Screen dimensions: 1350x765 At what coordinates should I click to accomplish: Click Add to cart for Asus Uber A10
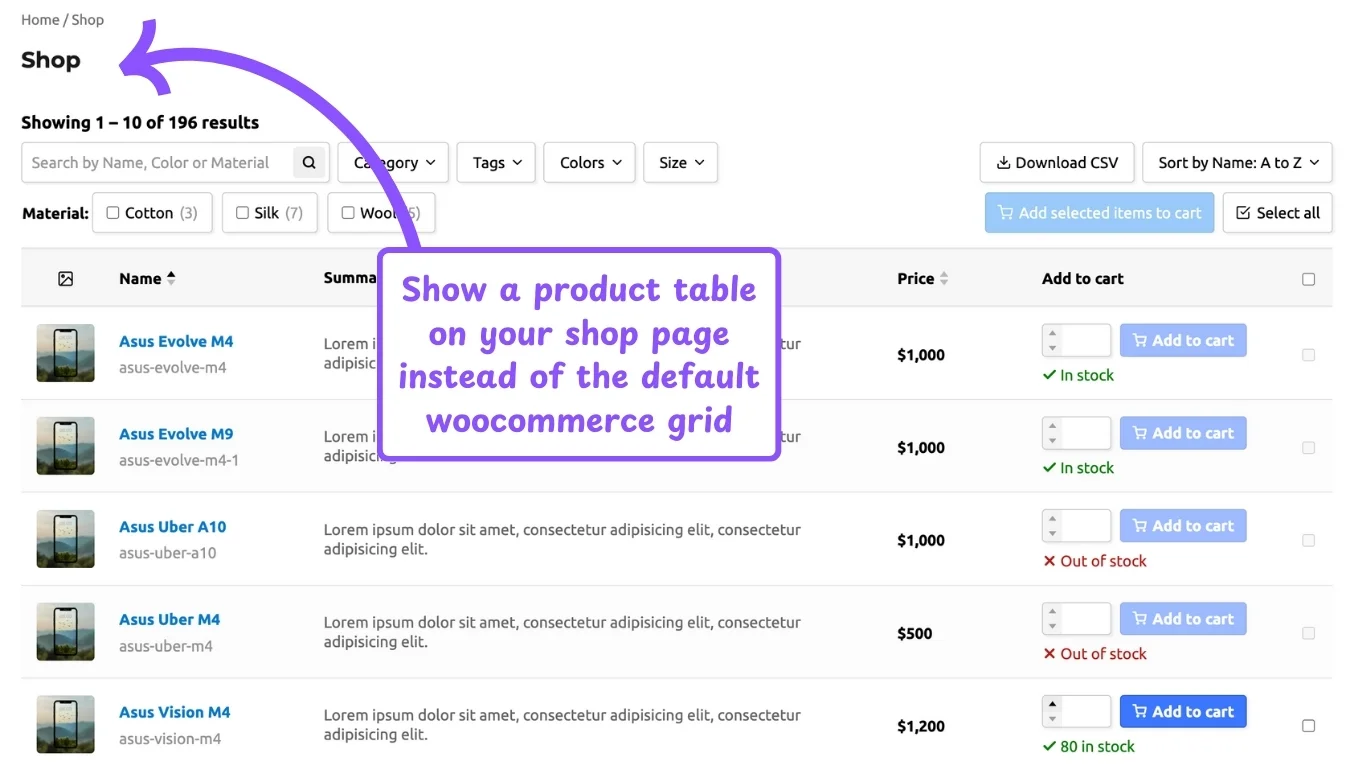coord(1183,526)
